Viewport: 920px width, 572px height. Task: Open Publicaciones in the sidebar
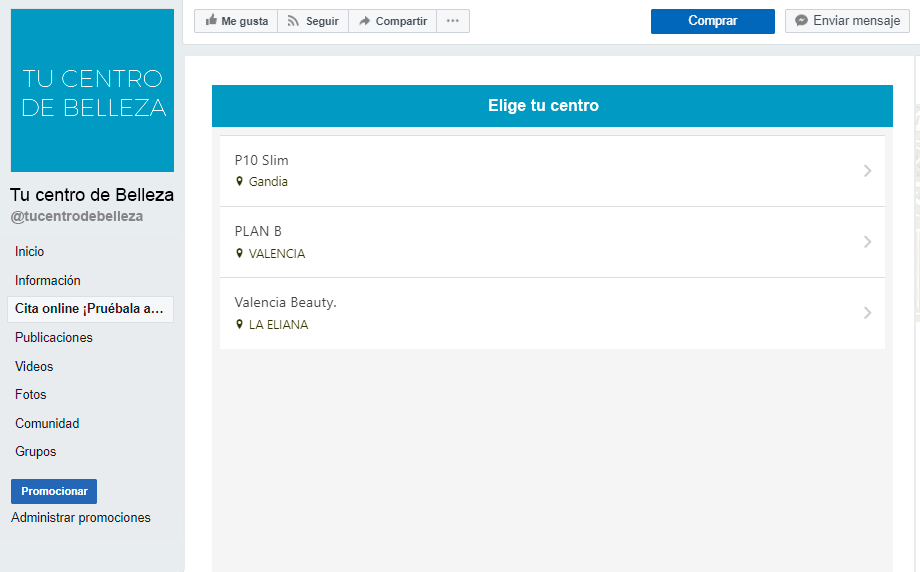(x=54, y=338)
